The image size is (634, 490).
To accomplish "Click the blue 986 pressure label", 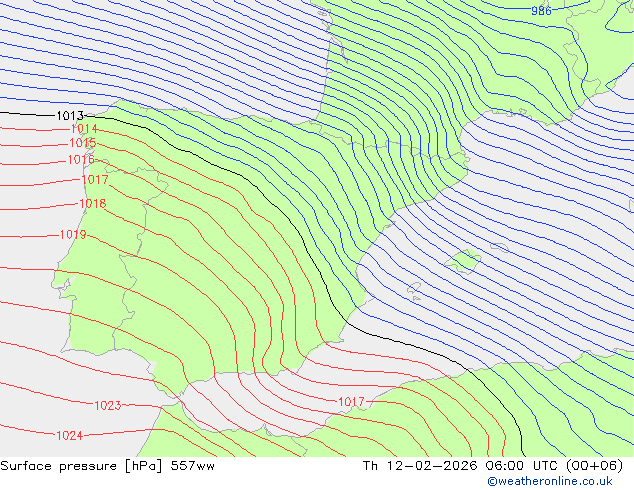I will tap(541, 11).
